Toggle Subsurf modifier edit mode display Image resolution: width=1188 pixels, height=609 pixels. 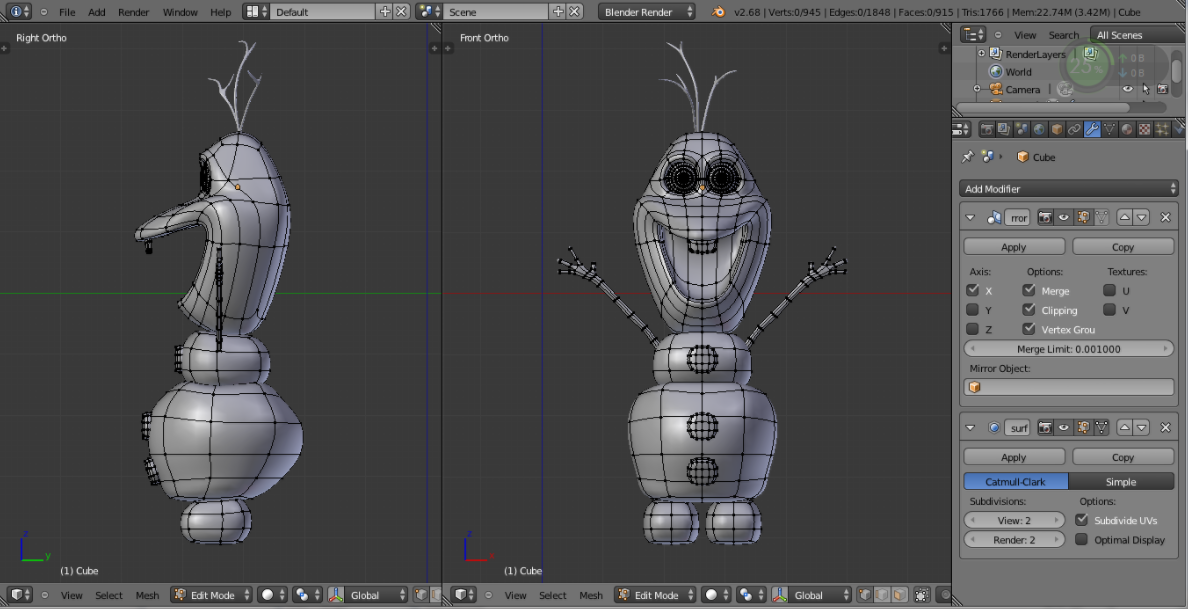point(1083,428)
